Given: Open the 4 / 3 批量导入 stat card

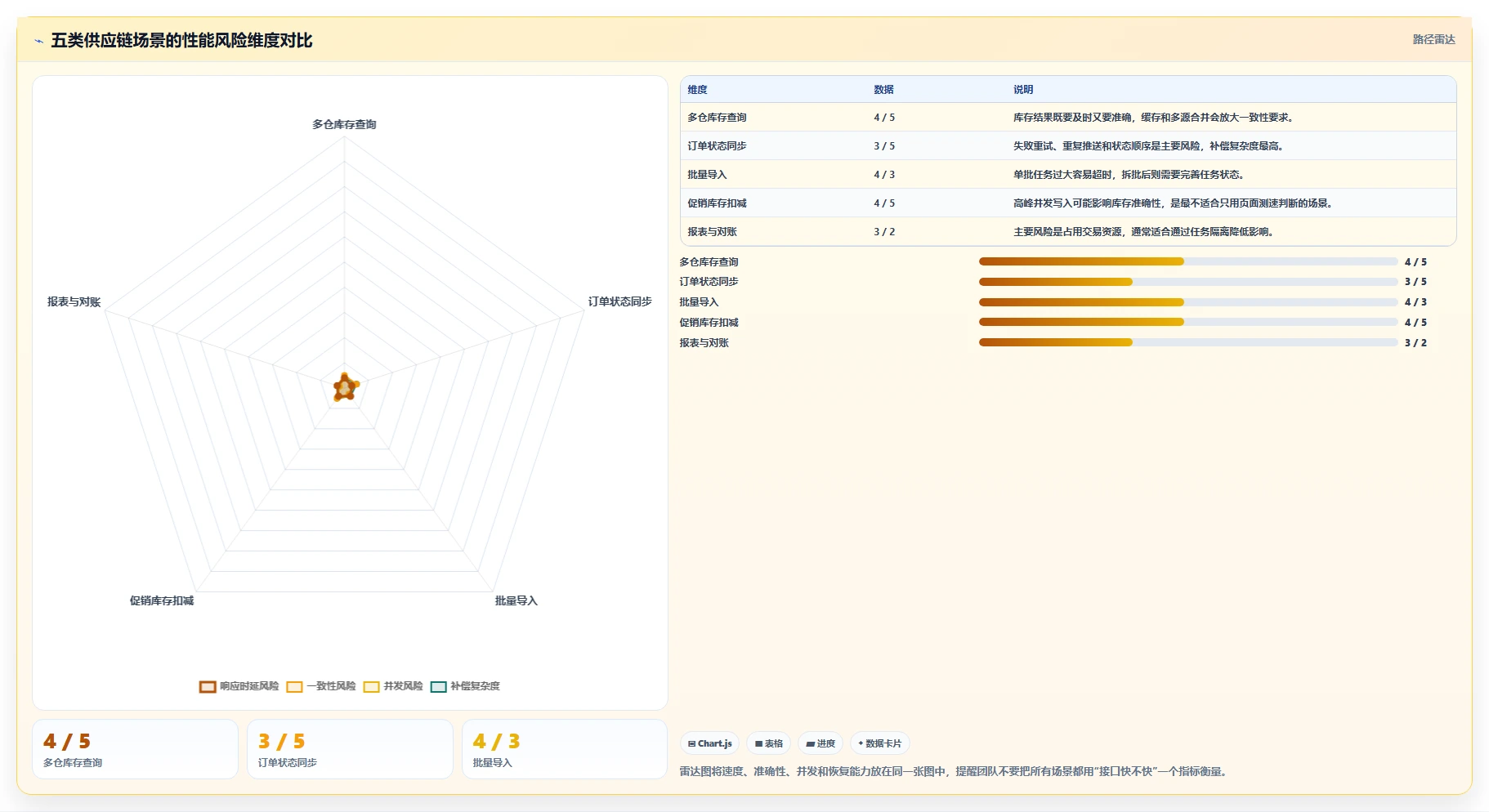Looking at the screenshot, I should (x=565, y=749).
